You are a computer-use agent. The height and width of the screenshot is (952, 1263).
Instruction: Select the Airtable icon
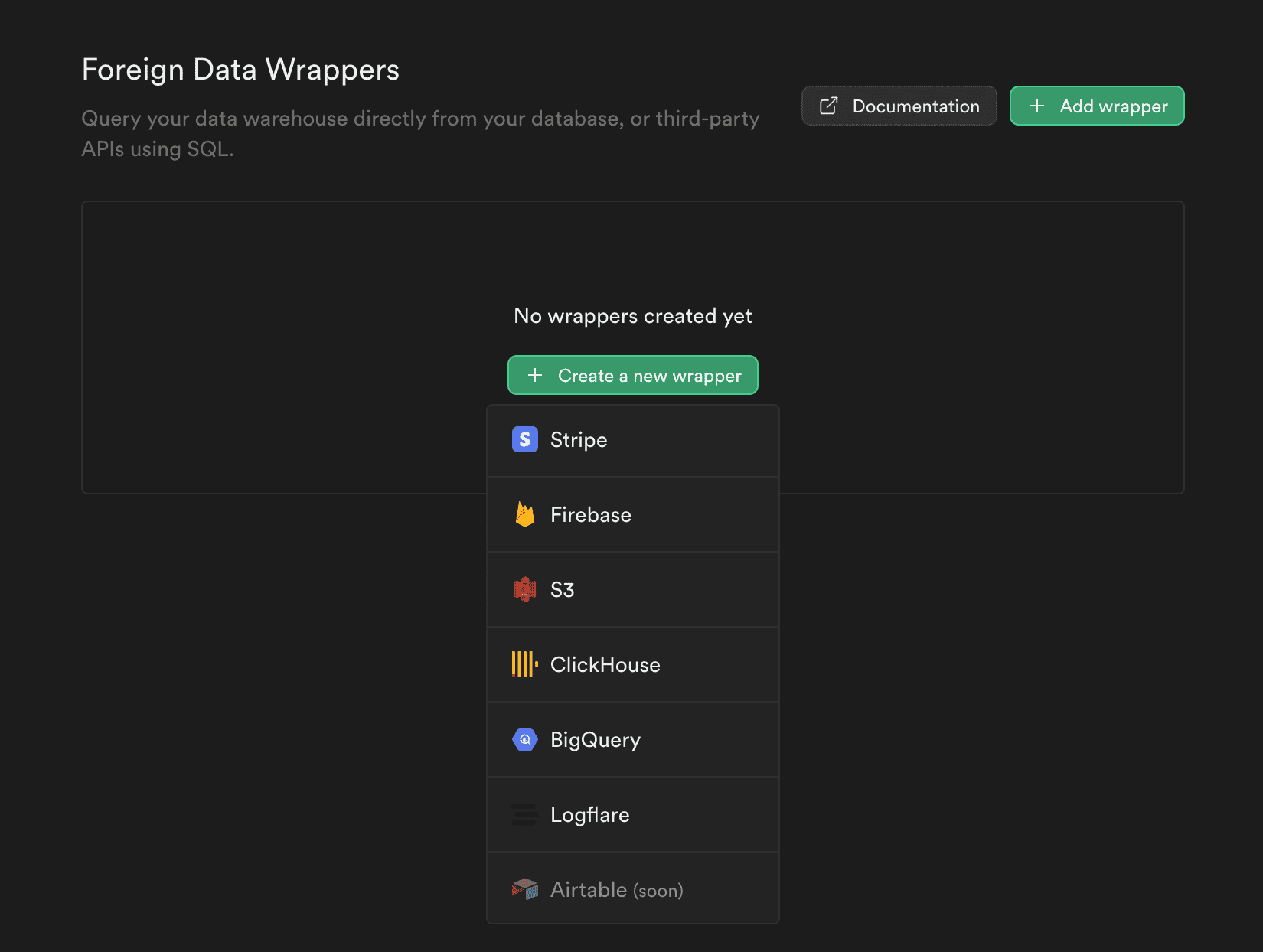pyautogui.click(x=524, y=889)
